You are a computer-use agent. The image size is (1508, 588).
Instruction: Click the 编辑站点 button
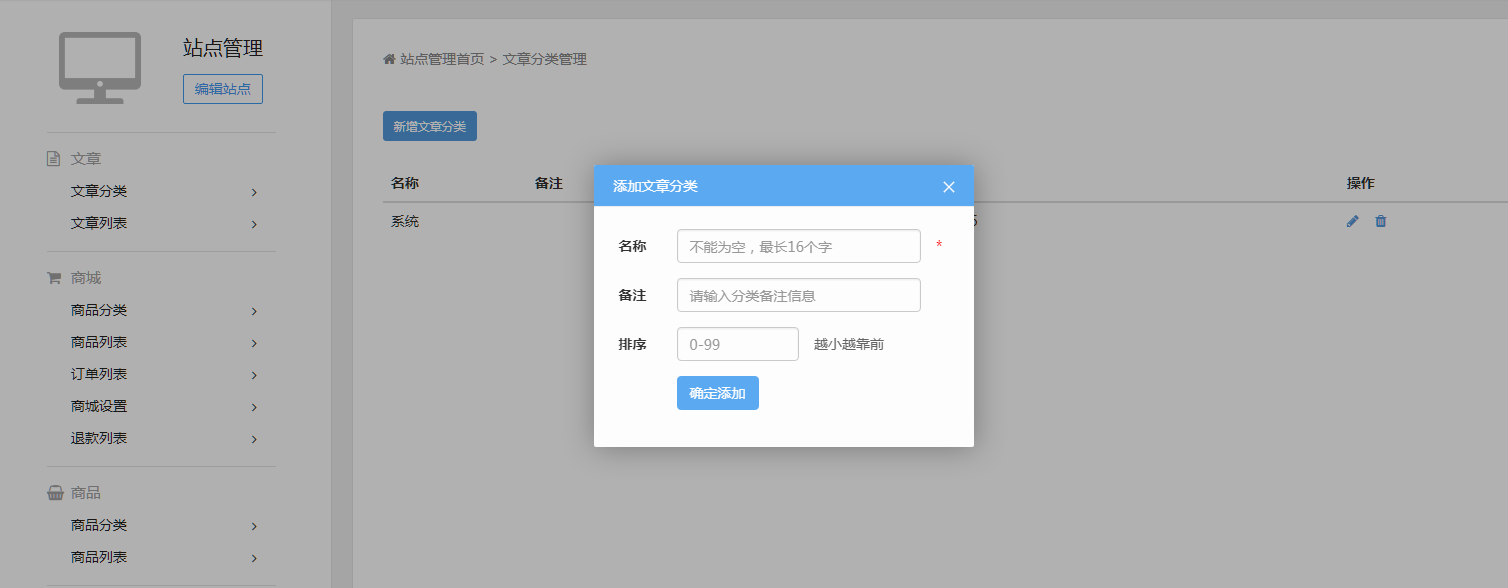pos(222,88)
